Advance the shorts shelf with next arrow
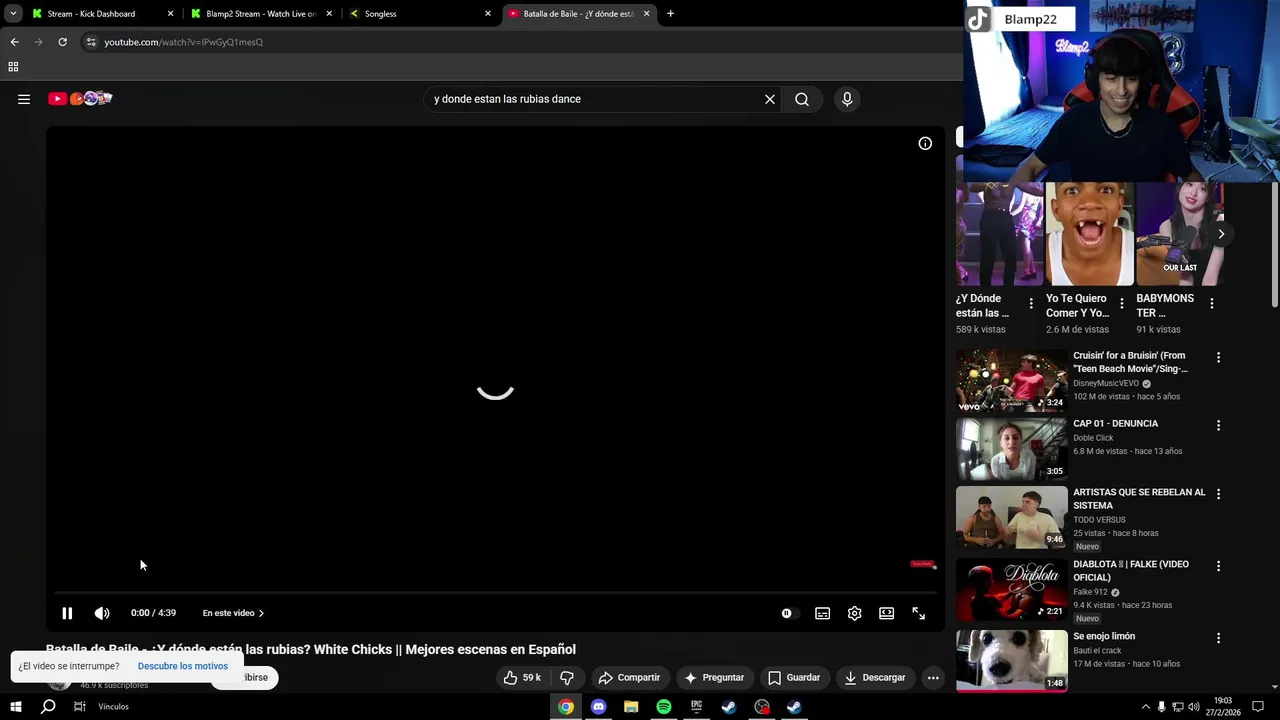The image size is (1280, 720). pos(1221,234)
